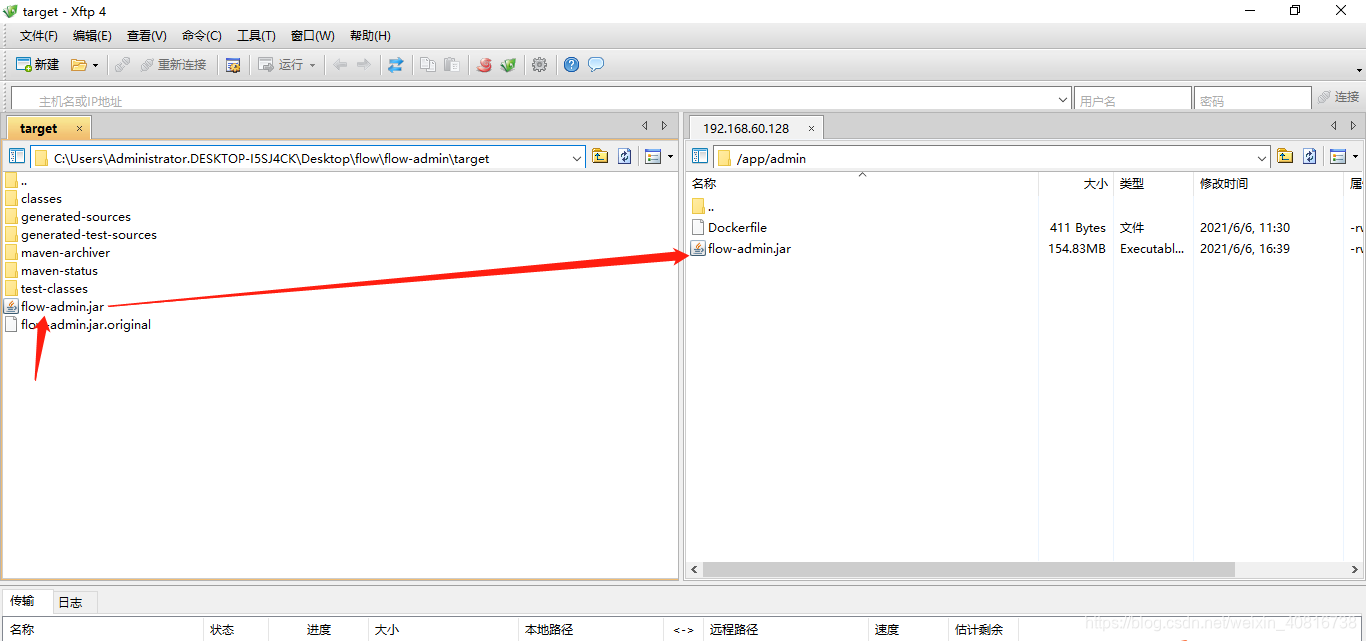Viewport: 1366px width, 641px height.
Task: Open the 窗口(W) menu
Action: (312, 36)
